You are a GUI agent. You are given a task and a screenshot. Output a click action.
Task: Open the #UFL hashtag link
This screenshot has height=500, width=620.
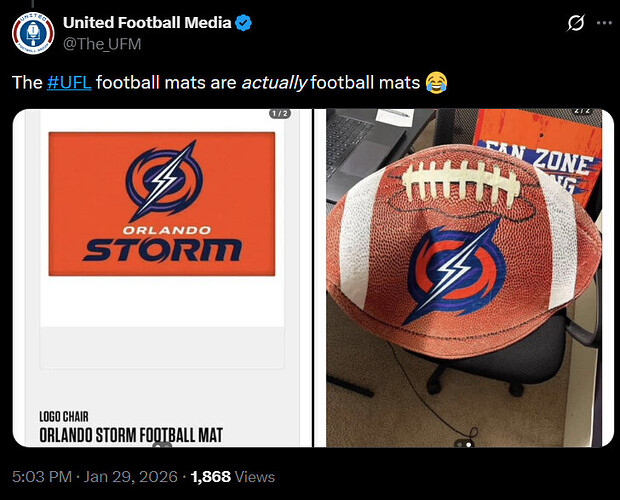pyautogui.click(x=69, y=83)
